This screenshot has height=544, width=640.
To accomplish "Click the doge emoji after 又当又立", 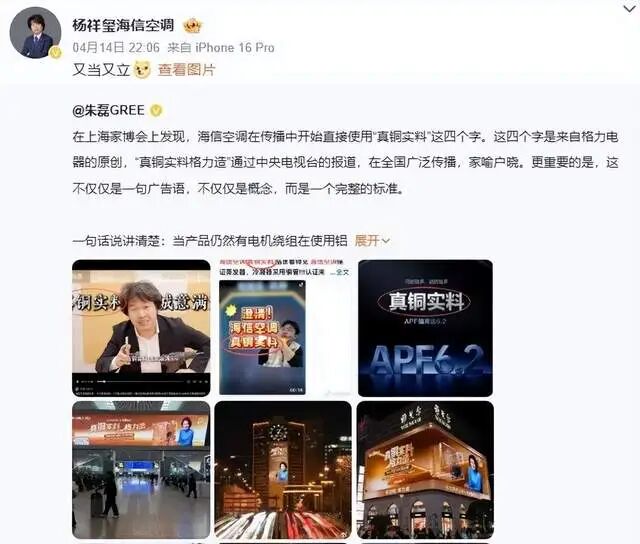I will pyautogui.click(x=142, y=69).
